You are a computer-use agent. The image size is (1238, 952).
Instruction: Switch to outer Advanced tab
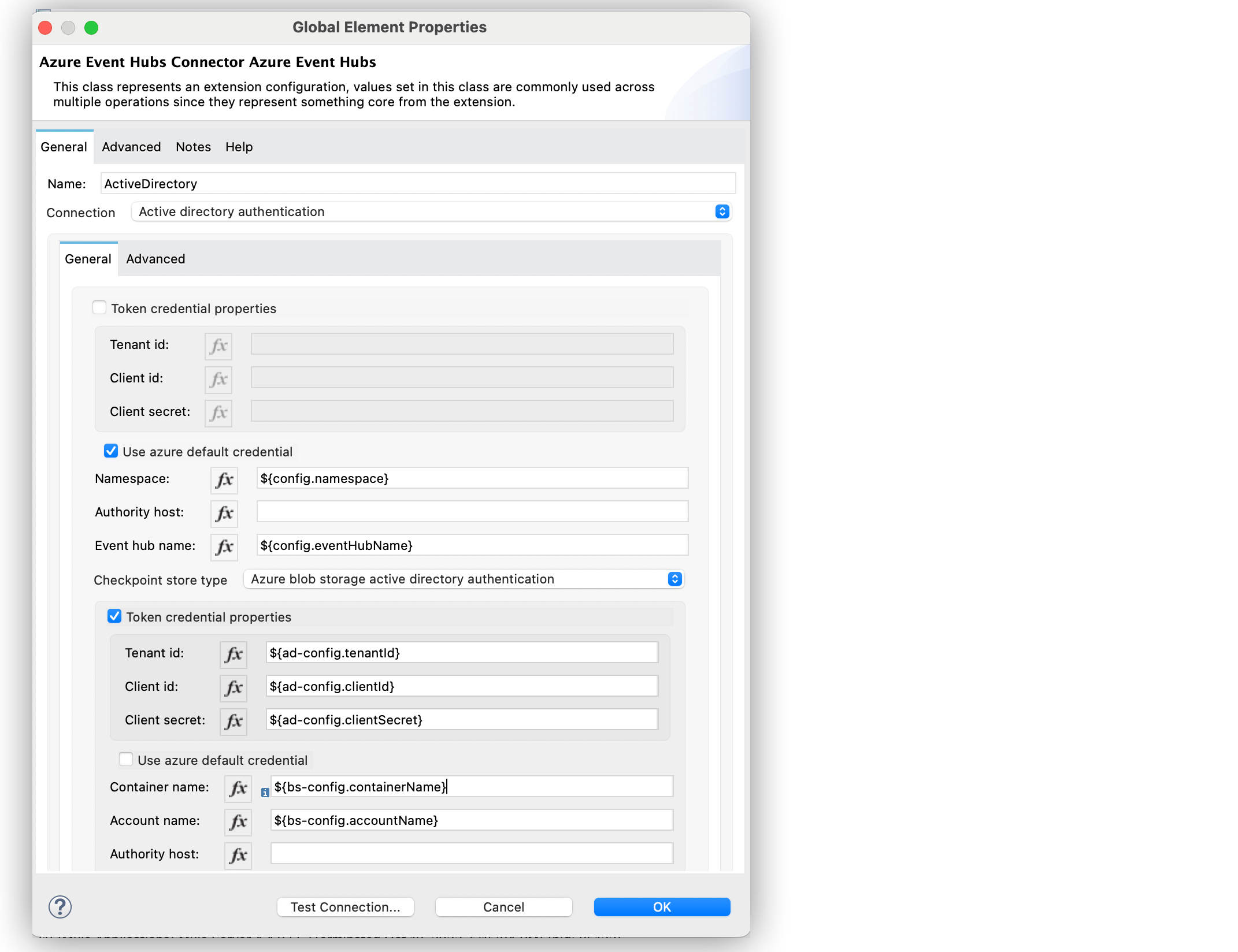point(131,147)
